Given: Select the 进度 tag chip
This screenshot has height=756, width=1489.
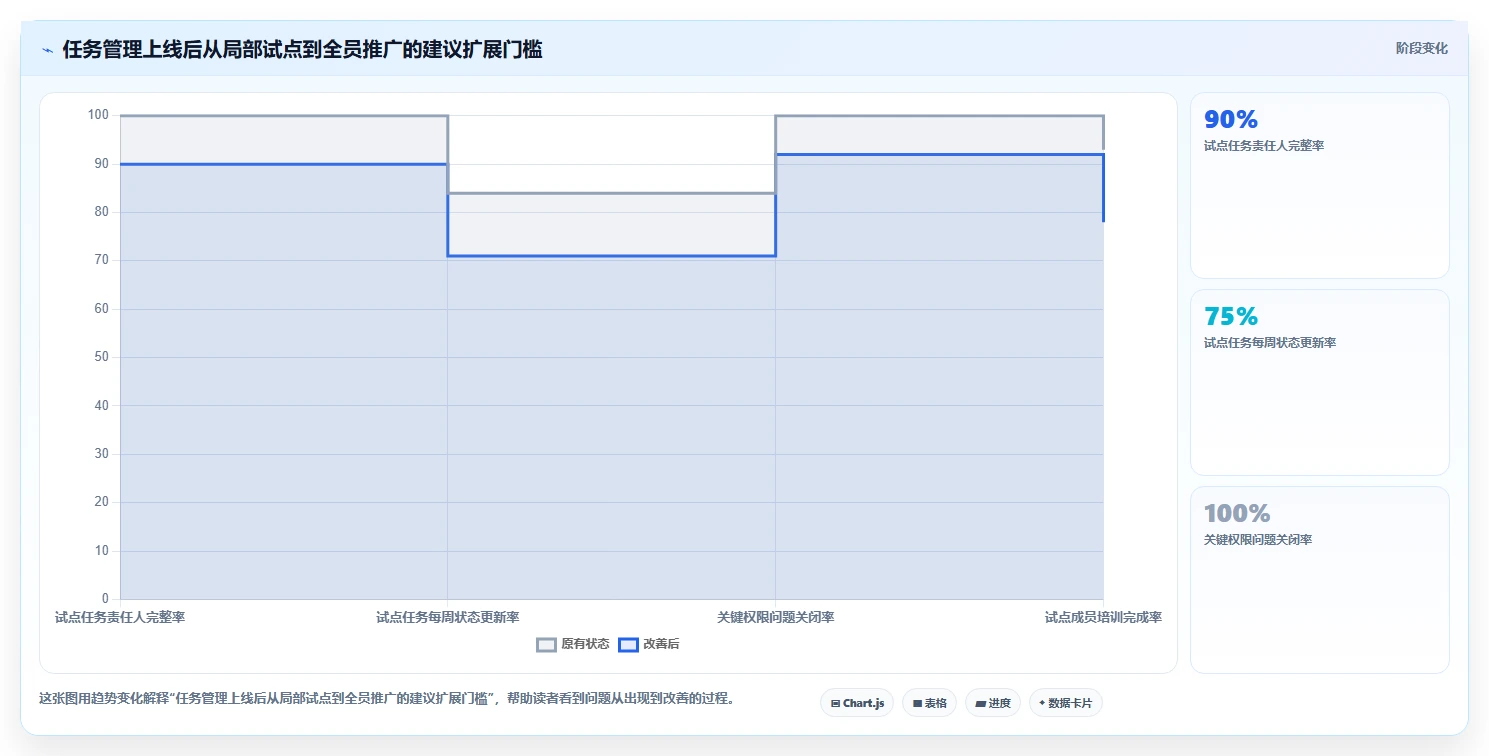Looking at the screenshot, I should [x=992, y=703].
